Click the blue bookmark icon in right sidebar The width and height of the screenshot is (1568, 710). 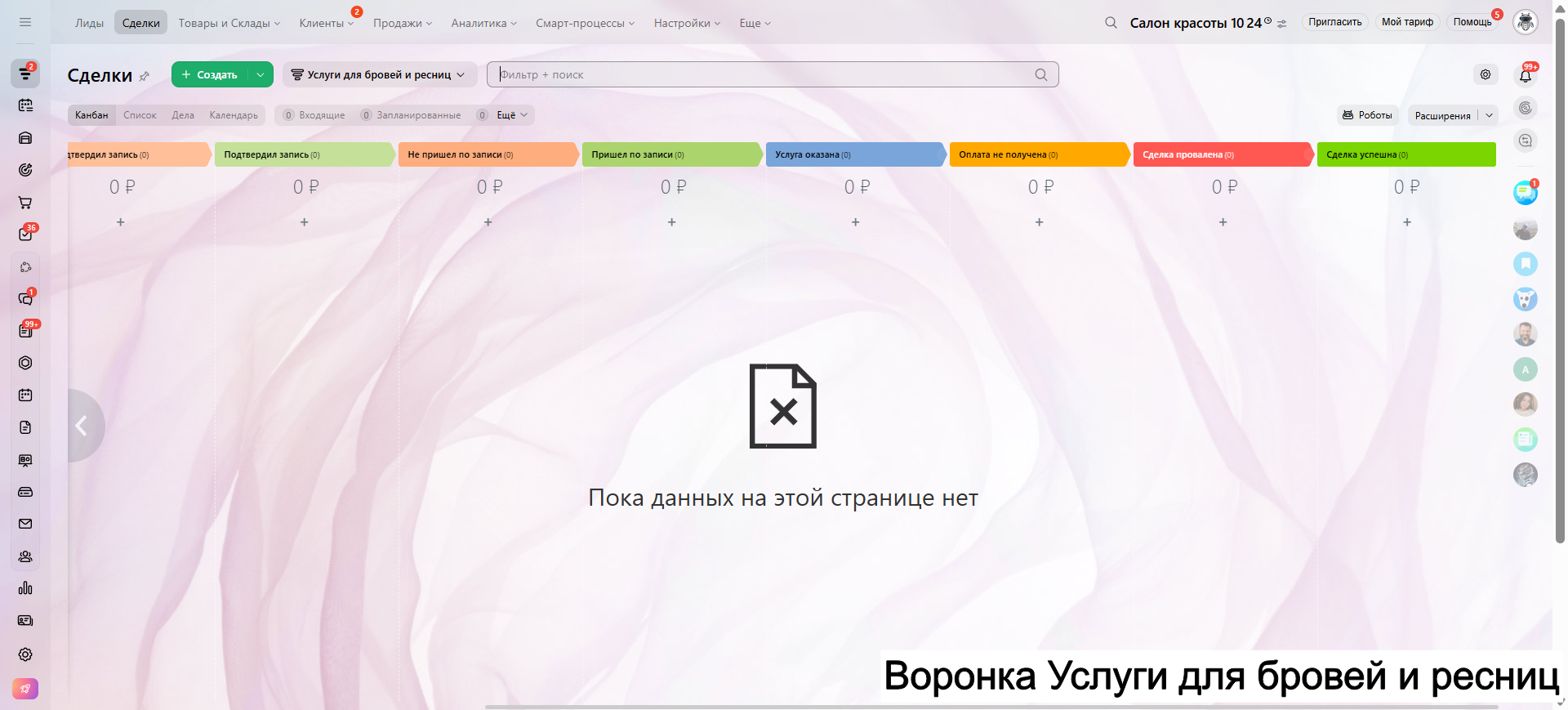[1526, 264]
